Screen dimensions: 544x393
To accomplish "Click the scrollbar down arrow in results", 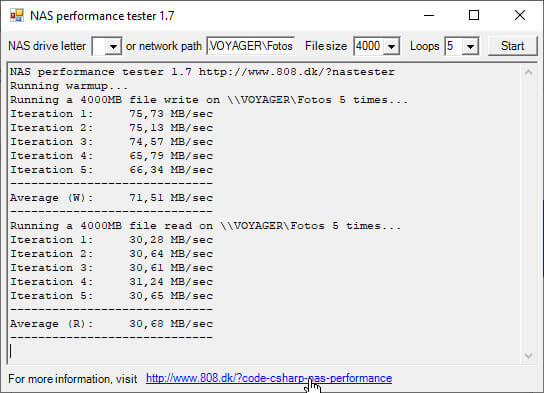I will coord(528,356).
